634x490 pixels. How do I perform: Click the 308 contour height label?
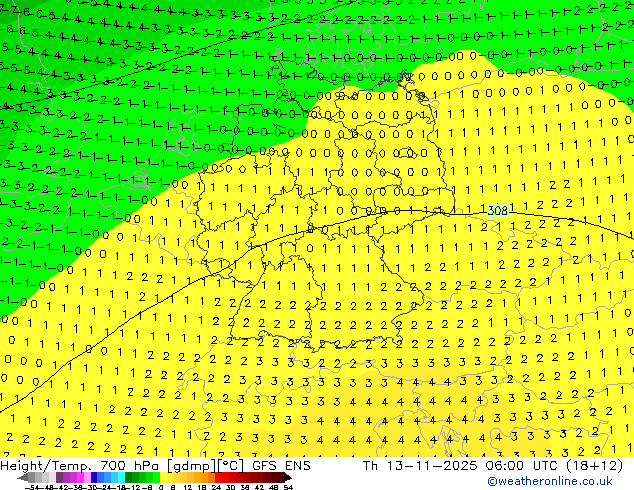pyautogui.click(x=497, y=211)
